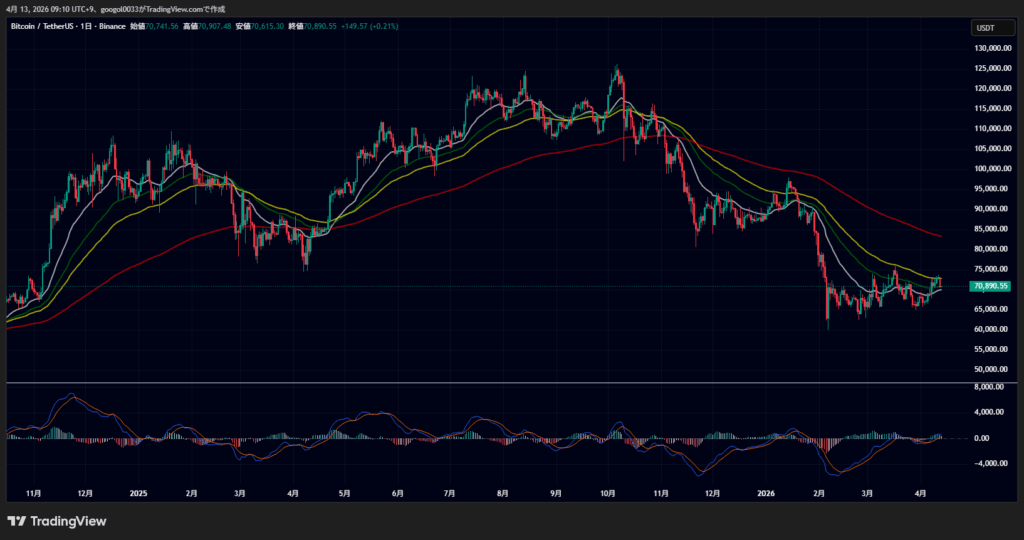Click the 115,000.00 price axis label
The height and width of the screenshot is (540, 1024).
992,108
